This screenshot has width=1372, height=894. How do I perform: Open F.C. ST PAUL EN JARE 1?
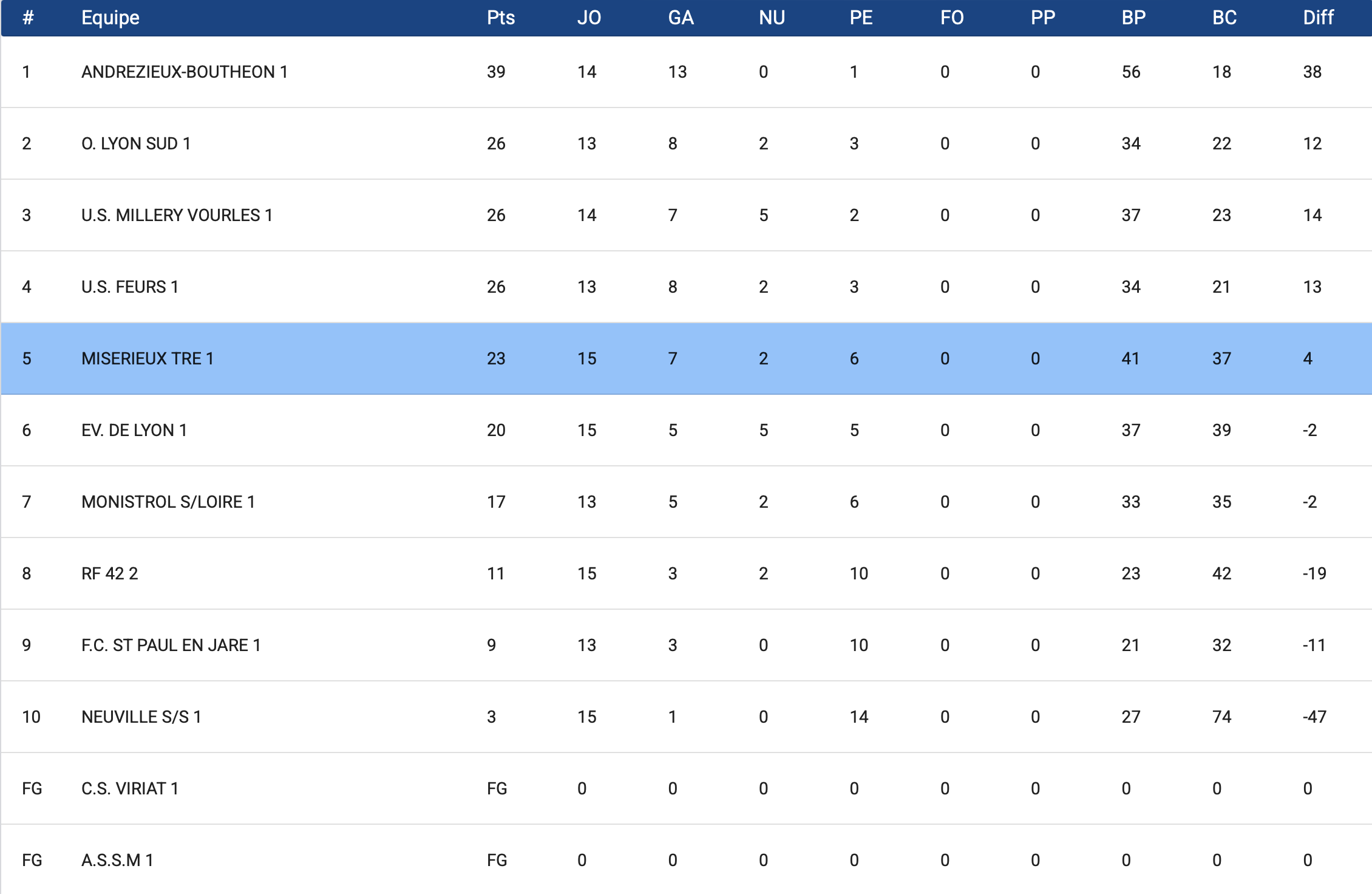171,645
